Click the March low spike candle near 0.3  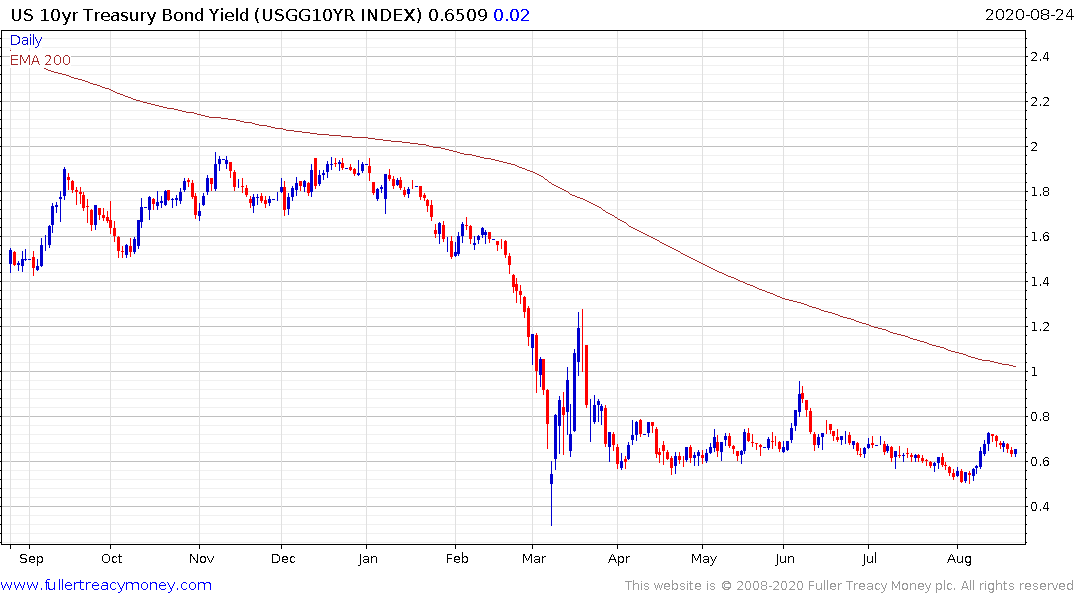pyautogui.click(x=551, y=494)
